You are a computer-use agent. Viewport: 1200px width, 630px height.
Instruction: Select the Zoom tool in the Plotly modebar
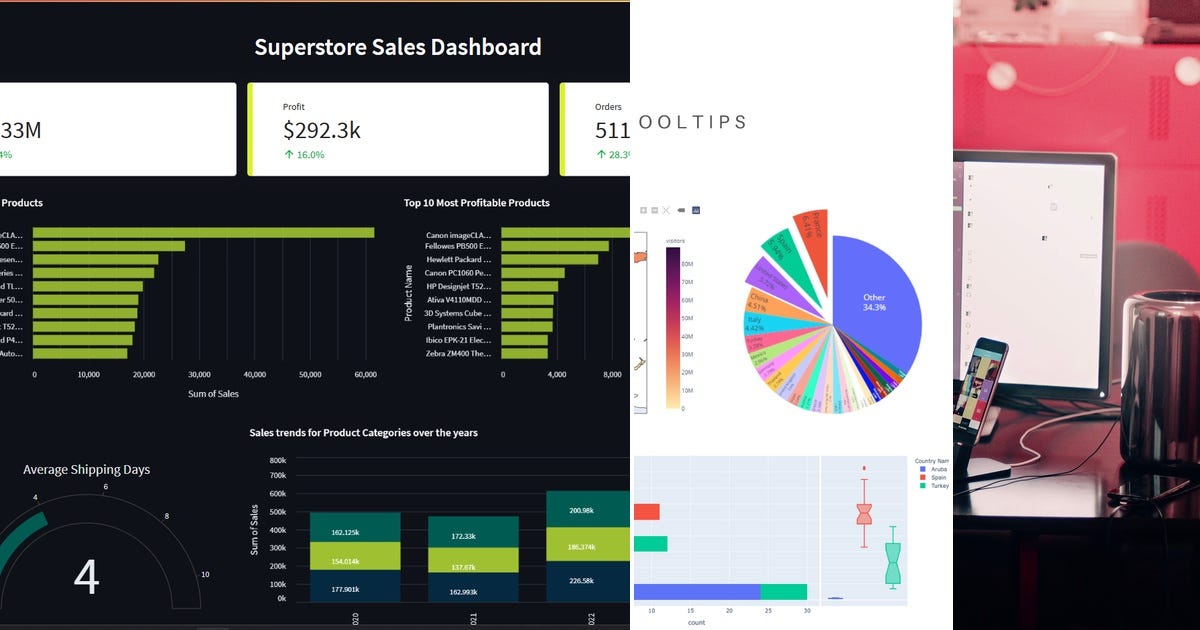click(644, 211)
